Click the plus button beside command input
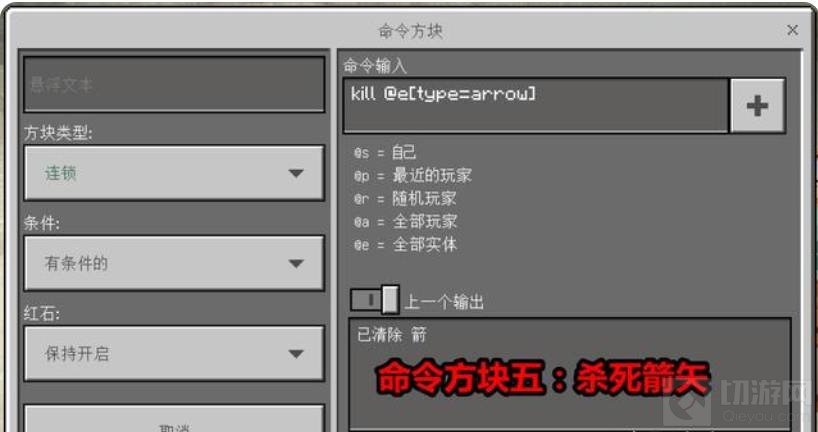The image size is (818, 432). click(757, 106)
